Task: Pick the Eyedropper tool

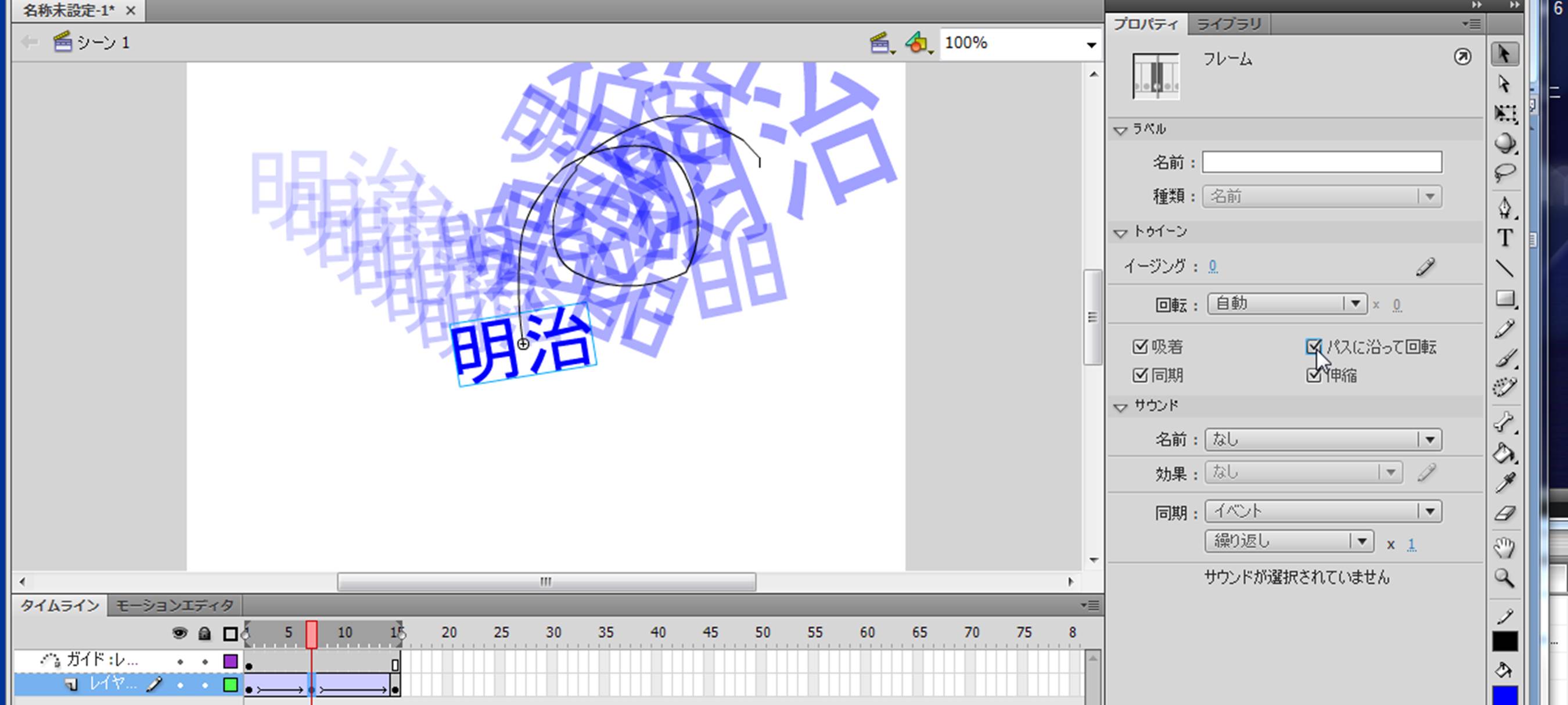Action: click(x=1505, y=483)
